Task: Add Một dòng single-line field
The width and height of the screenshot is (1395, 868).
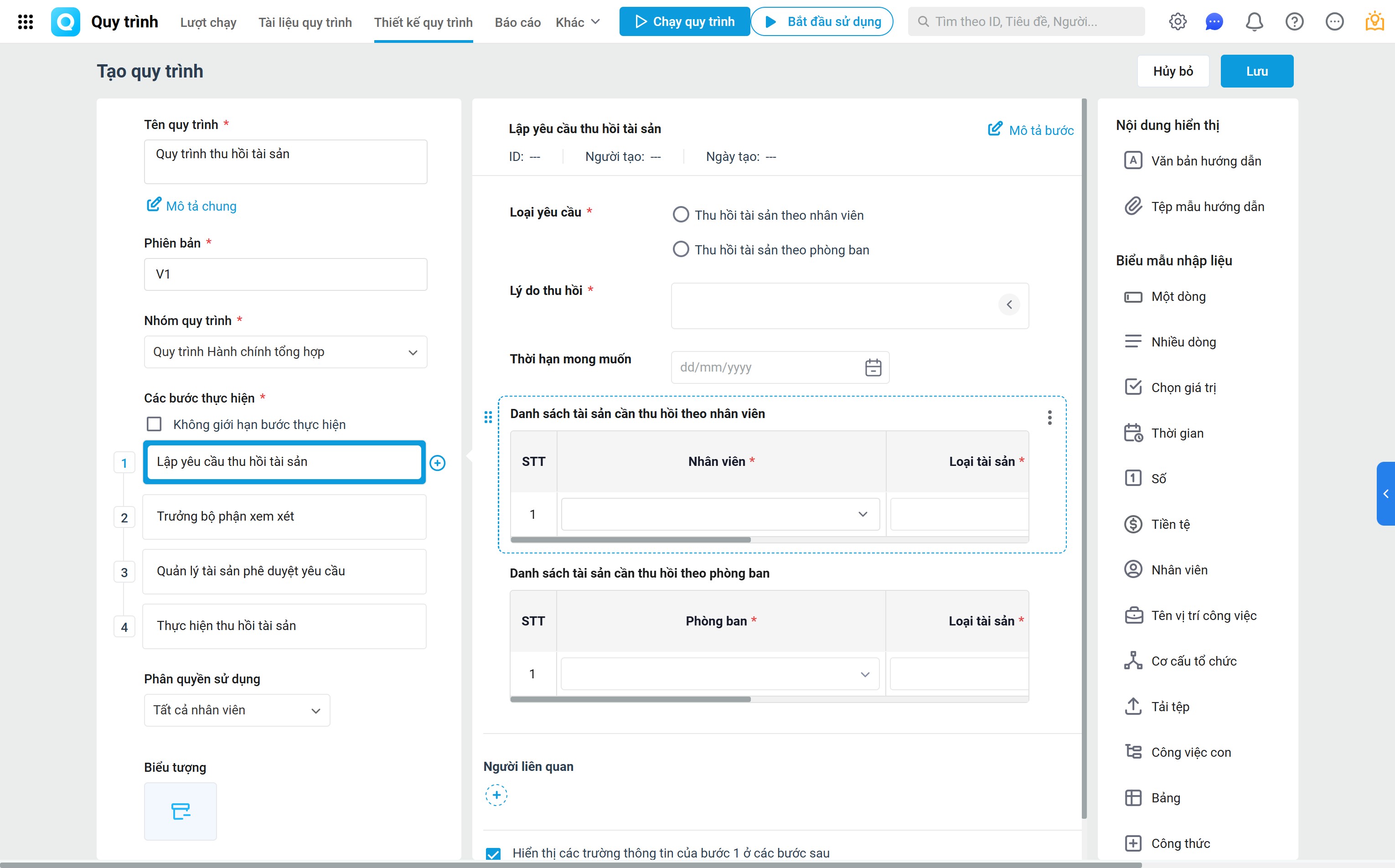Action: point(1164,297)
